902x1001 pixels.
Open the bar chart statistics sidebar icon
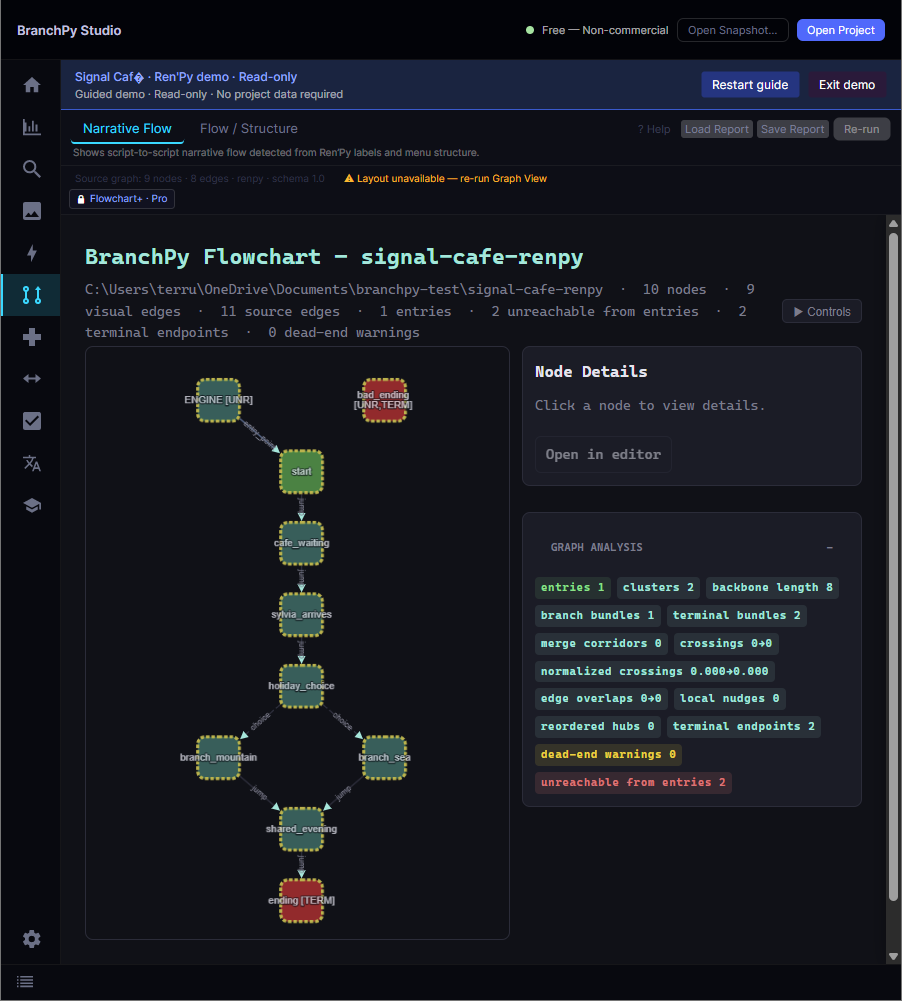[x=31, y=127]
